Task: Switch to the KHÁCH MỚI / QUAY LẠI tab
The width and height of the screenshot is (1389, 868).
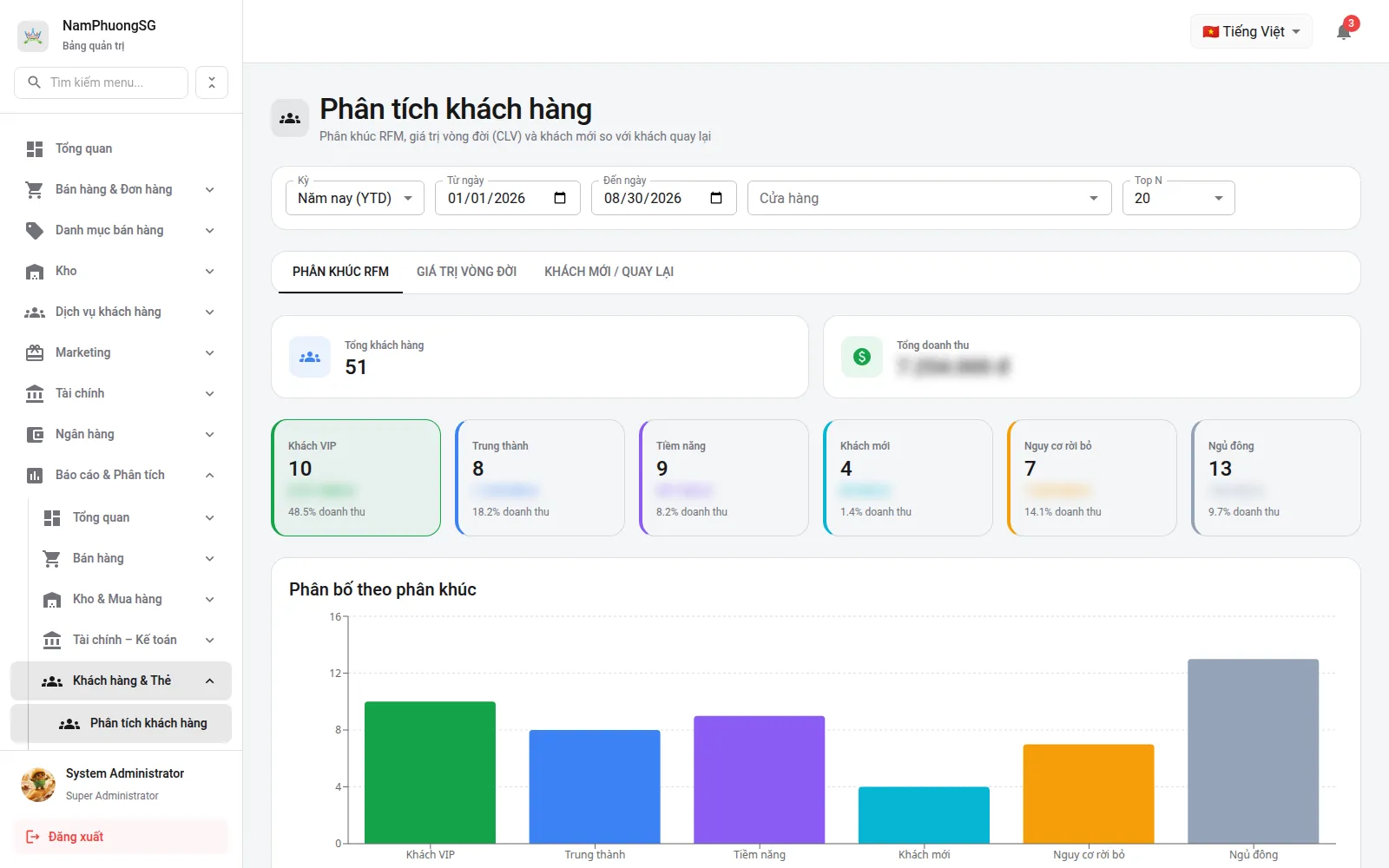Action: coord(609,272)
